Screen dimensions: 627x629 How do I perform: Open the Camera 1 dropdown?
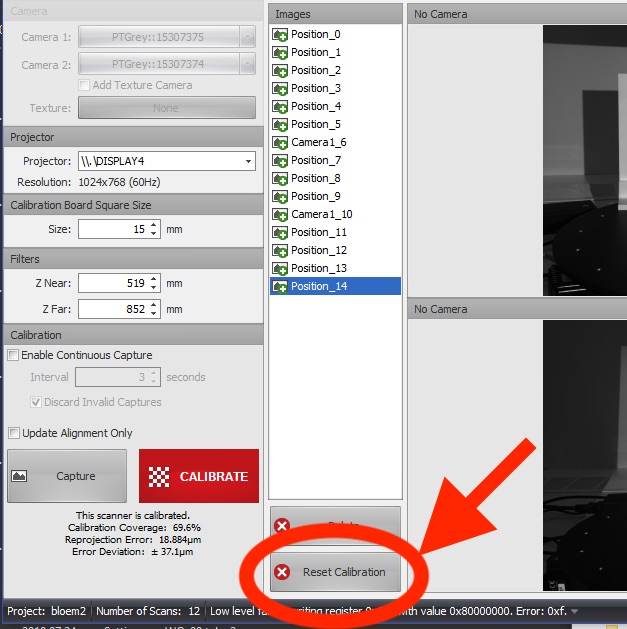tap(247, 37)
